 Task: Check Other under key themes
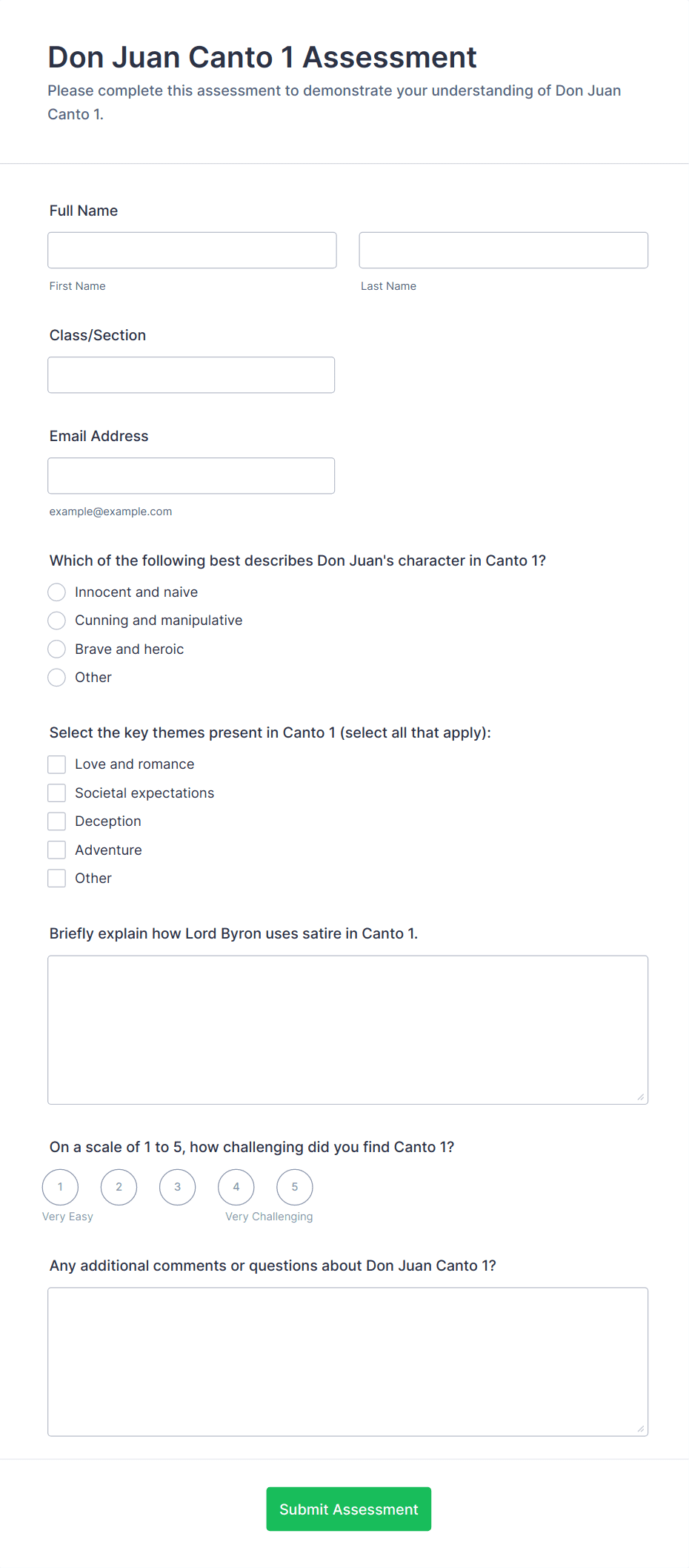coord(56,878)
